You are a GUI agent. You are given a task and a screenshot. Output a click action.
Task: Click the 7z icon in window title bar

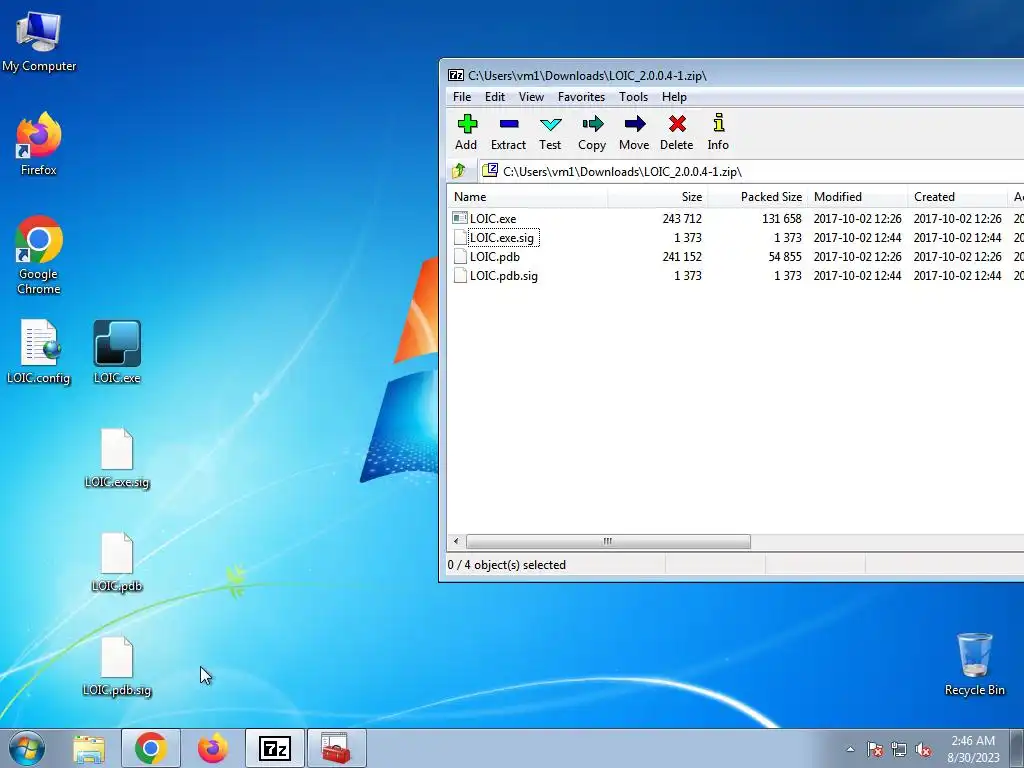pyautogui.click(x=456, y=75)
